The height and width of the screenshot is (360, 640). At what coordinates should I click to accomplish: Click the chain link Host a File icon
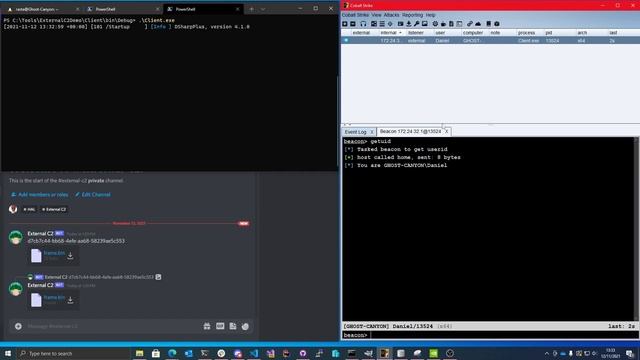(470, 24)
